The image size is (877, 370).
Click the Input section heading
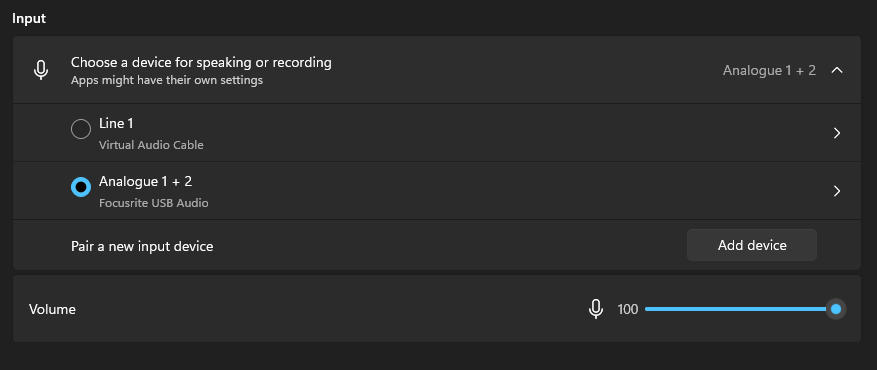[29, 18]
